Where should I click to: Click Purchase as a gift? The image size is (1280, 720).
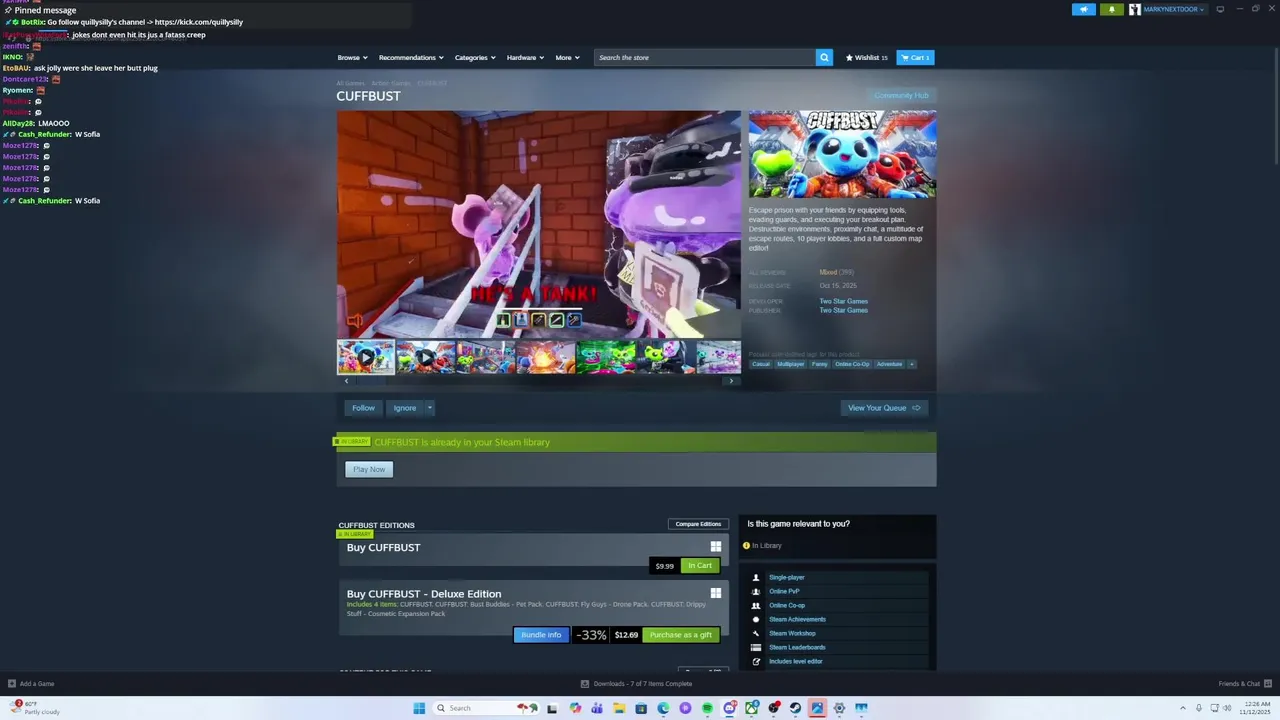click(x=681, y=635)
